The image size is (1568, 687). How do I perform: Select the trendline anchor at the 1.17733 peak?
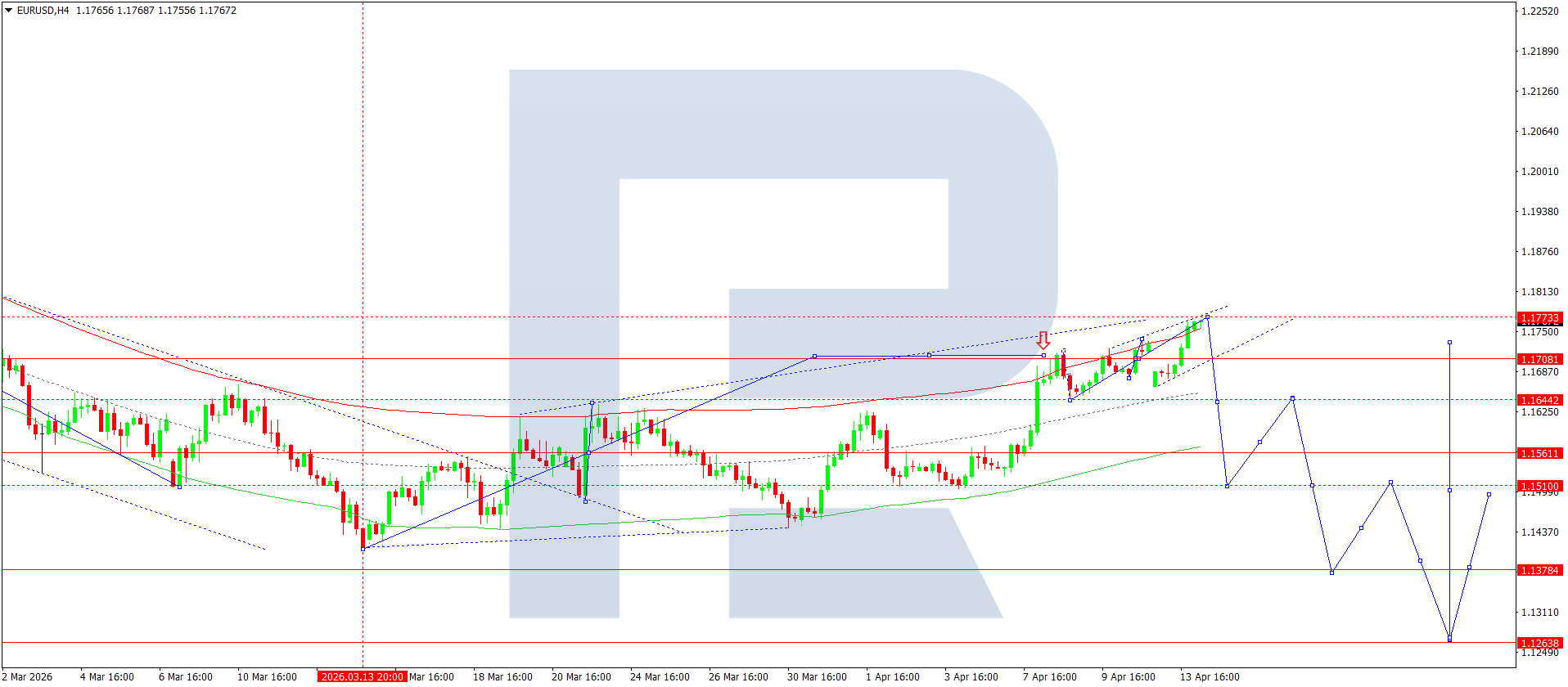pos(1207,317)
